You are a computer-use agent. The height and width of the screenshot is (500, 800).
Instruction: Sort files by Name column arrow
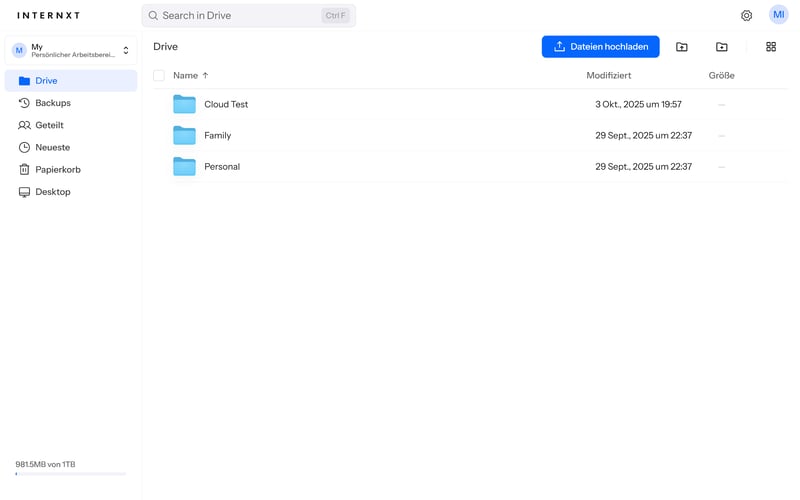coord(206,75)
